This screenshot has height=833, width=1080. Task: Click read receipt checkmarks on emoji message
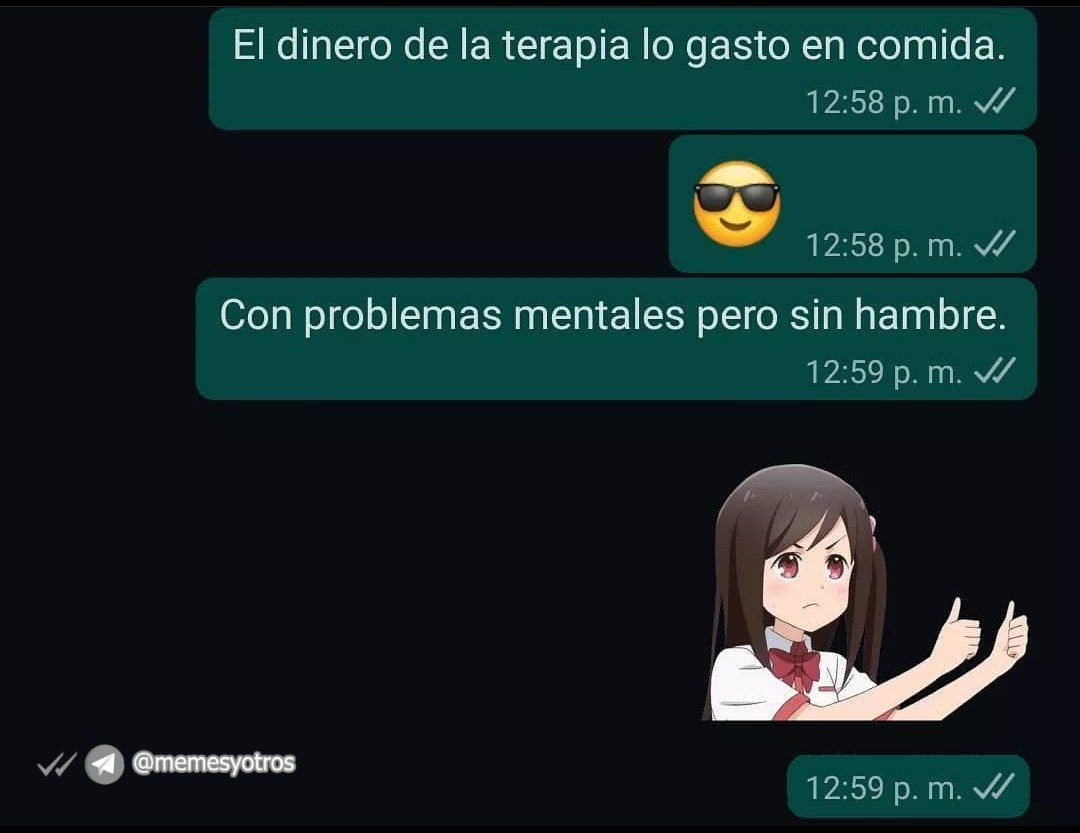[995, 244]
